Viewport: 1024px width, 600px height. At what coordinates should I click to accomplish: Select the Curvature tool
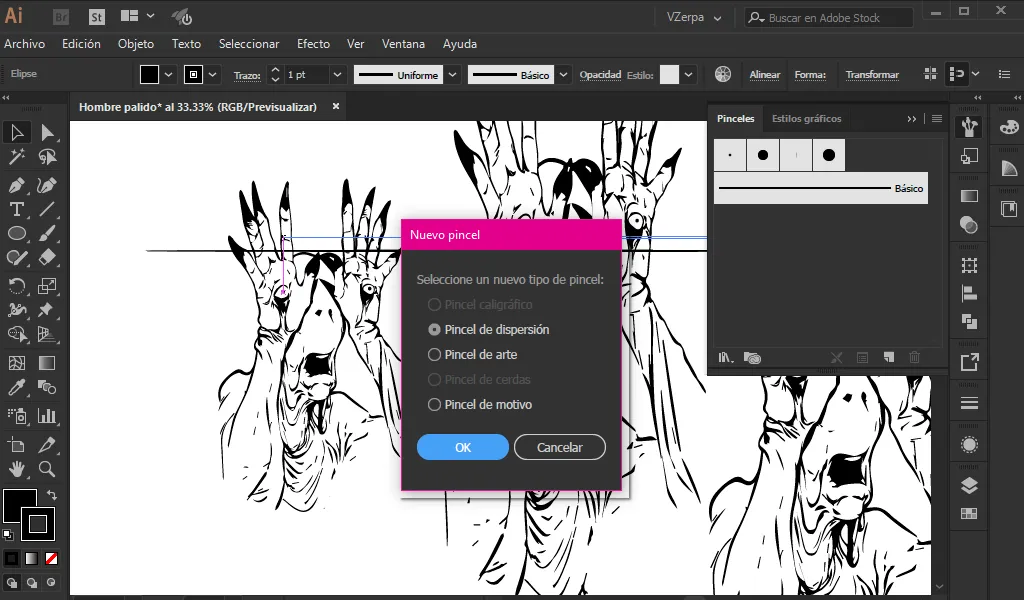click(47, 185)
